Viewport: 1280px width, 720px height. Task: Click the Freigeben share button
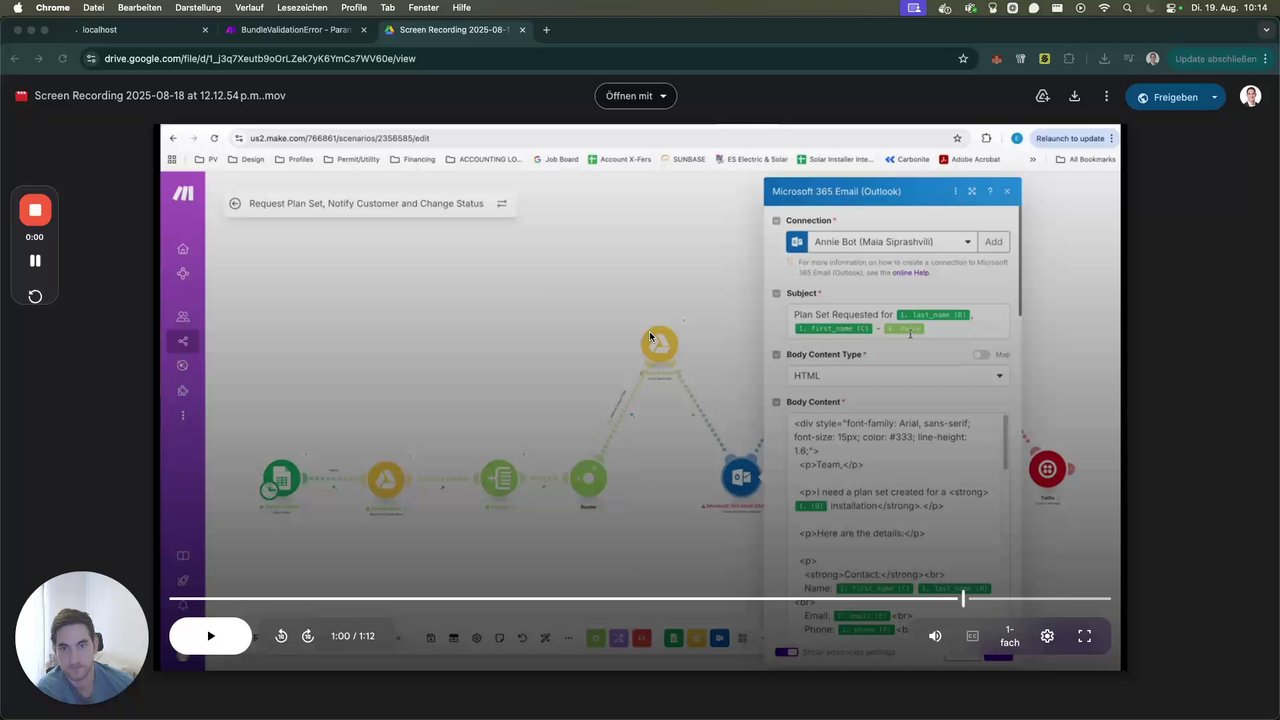pos(1167,97)
